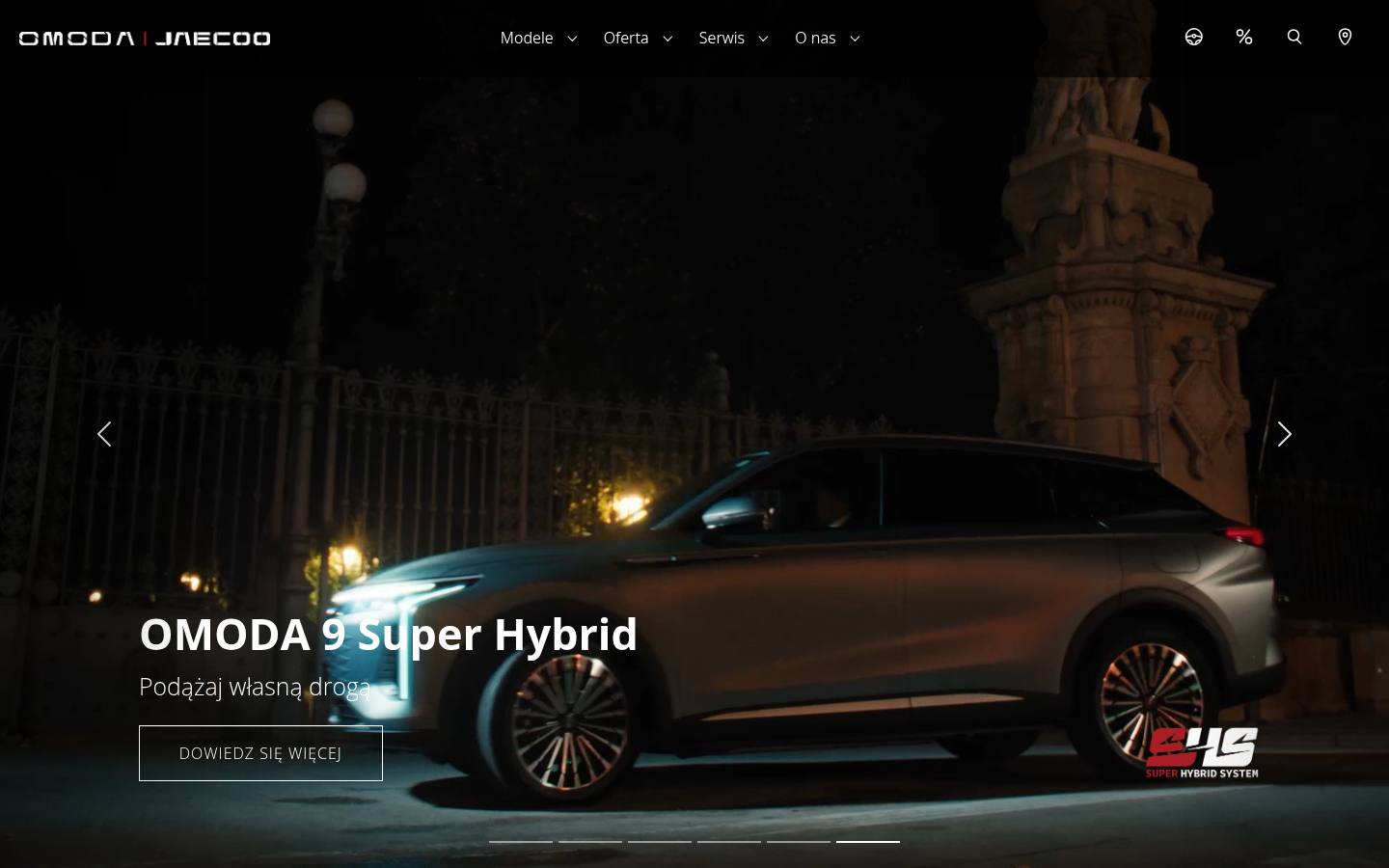Jump to the fifth carousel slide indicator
This screenshot has height=868, width=1389.
click(799, 842)
